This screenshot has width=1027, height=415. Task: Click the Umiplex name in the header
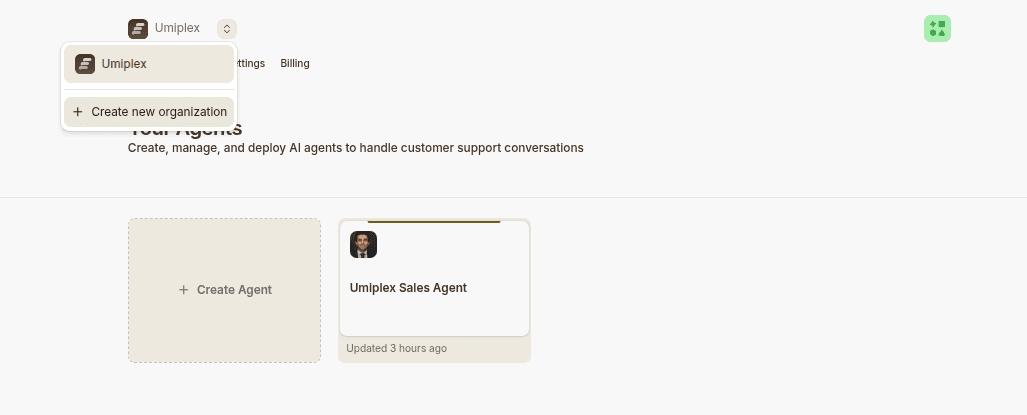[x=177, y=29]
